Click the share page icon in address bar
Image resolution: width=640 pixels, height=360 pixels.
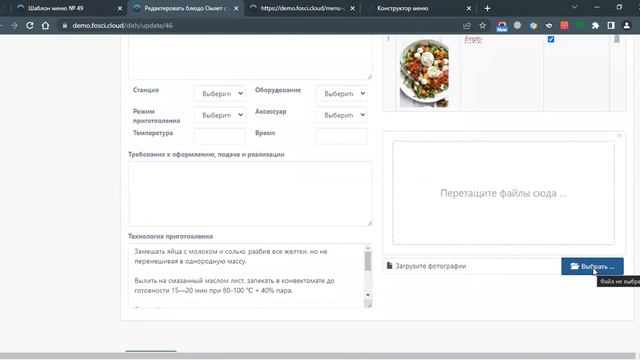(x=467, y=25)
